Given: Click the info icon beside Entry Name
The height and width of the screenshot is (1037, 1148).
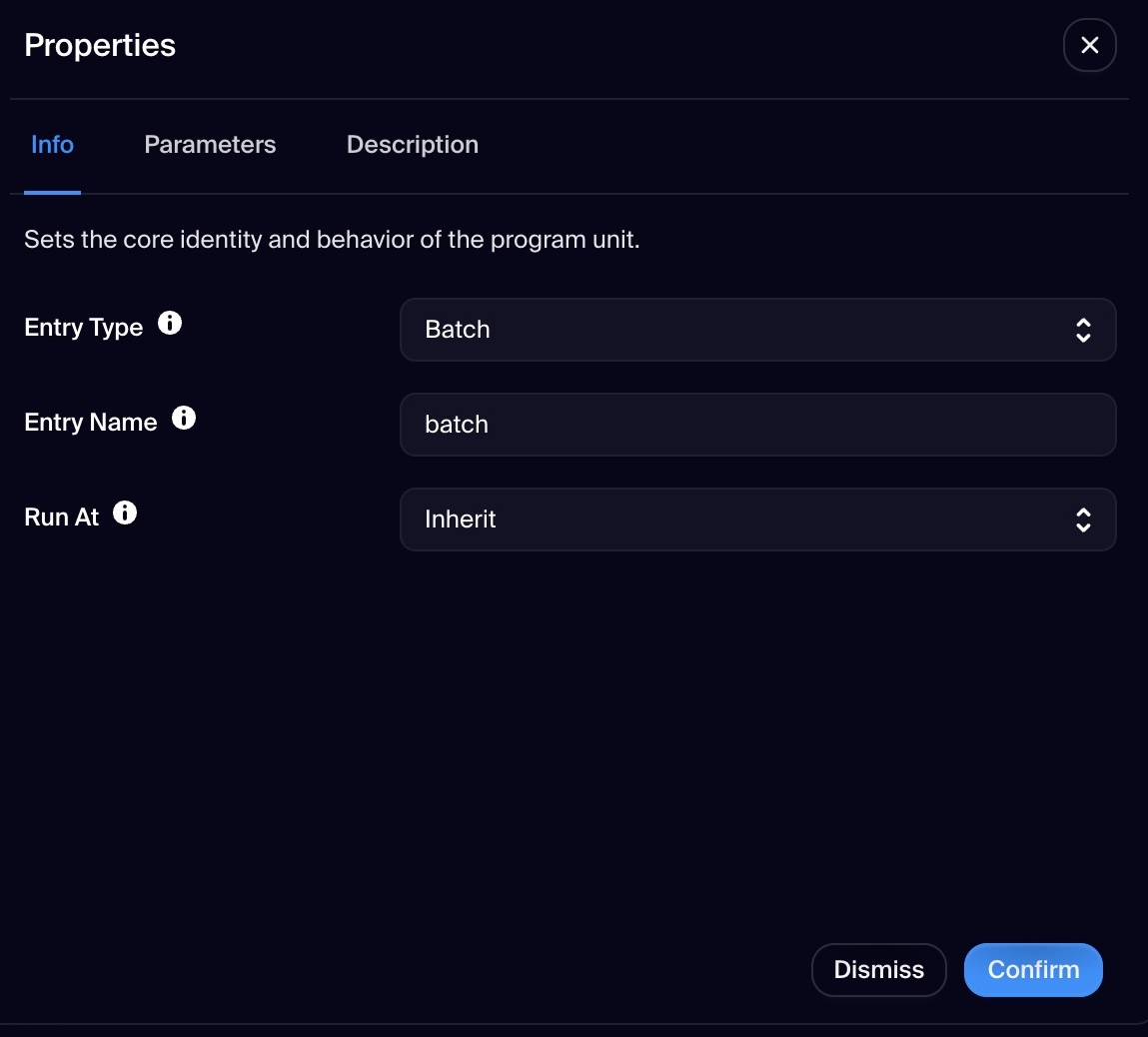Looking at the screenshot, I should point(184,419).
